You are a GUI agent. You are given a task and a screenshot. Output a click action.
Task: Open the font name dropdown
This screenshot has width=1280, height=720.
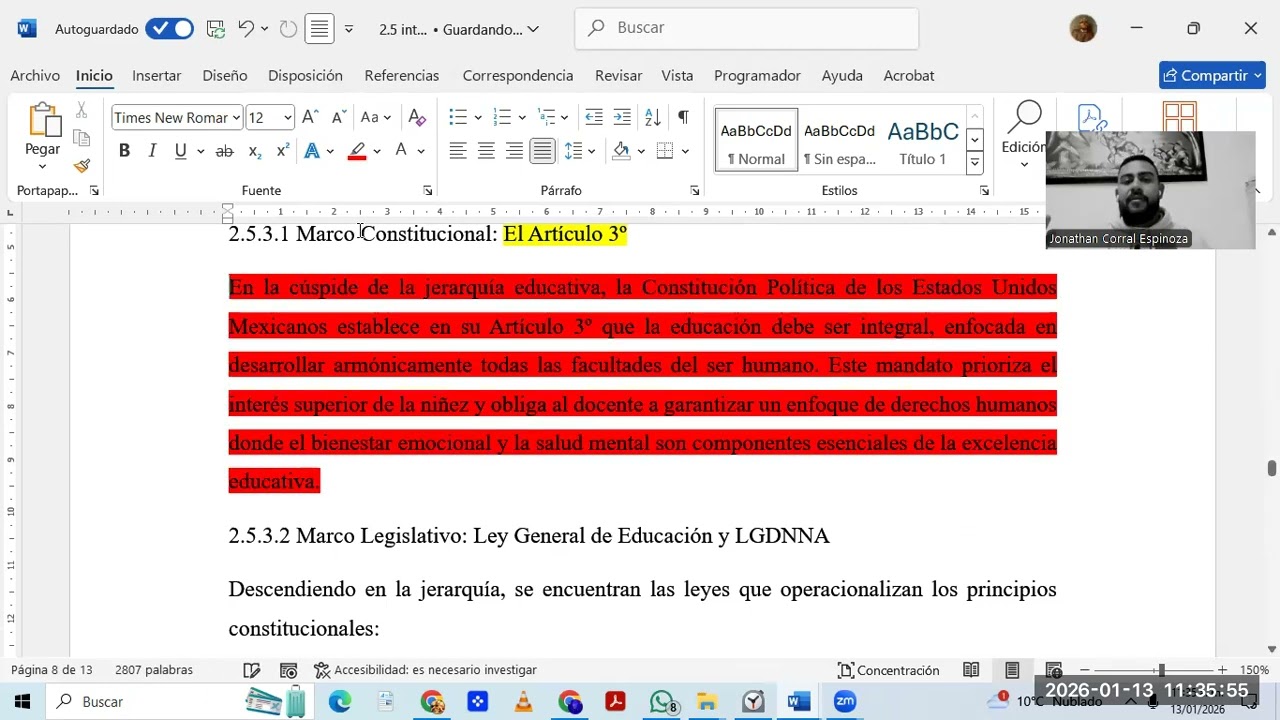click(x=236, y=118)
